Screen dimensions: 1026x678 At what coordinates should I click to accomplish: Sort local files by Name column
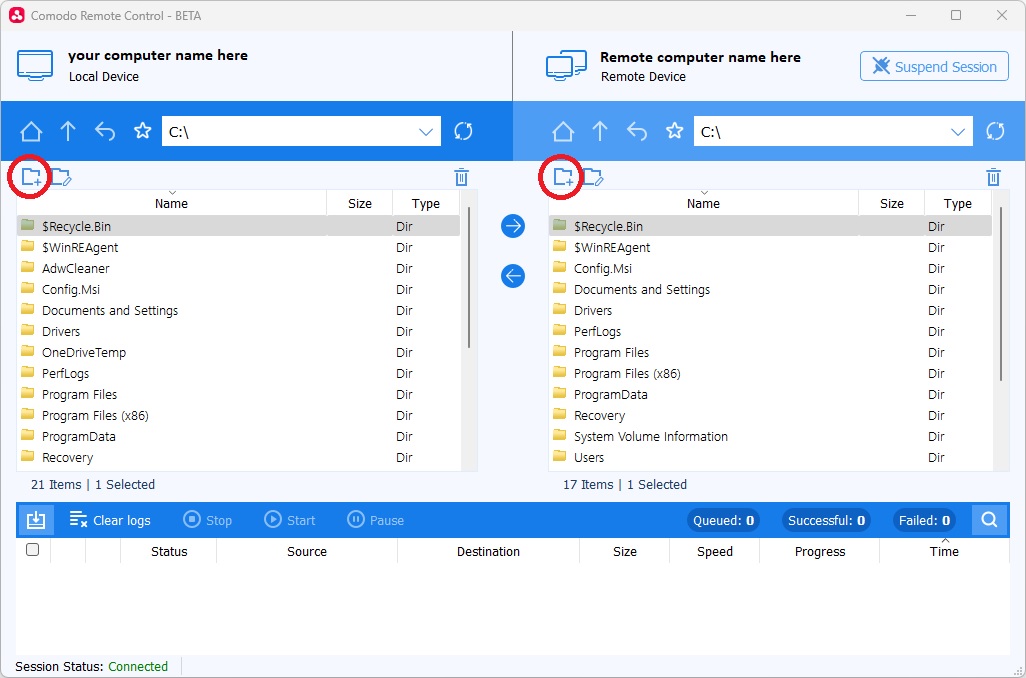(171, 203)
